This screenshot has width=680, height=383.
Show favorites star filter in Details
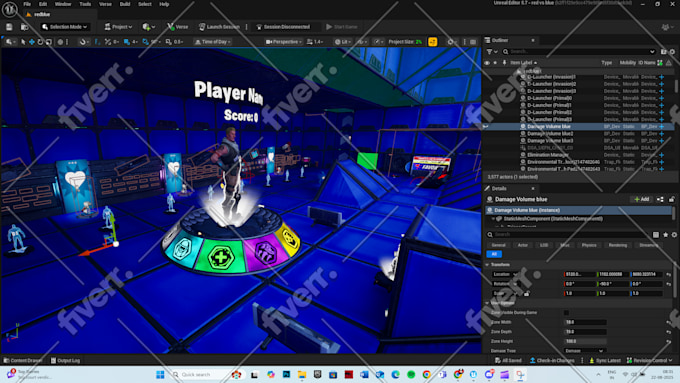click(665, 235)
